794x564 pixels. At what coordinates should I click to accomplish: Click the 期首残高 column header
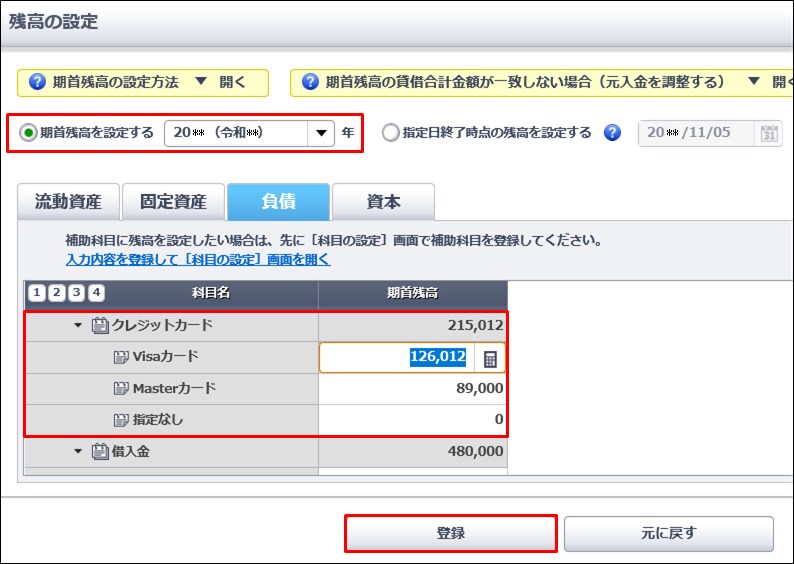point(413,293)
